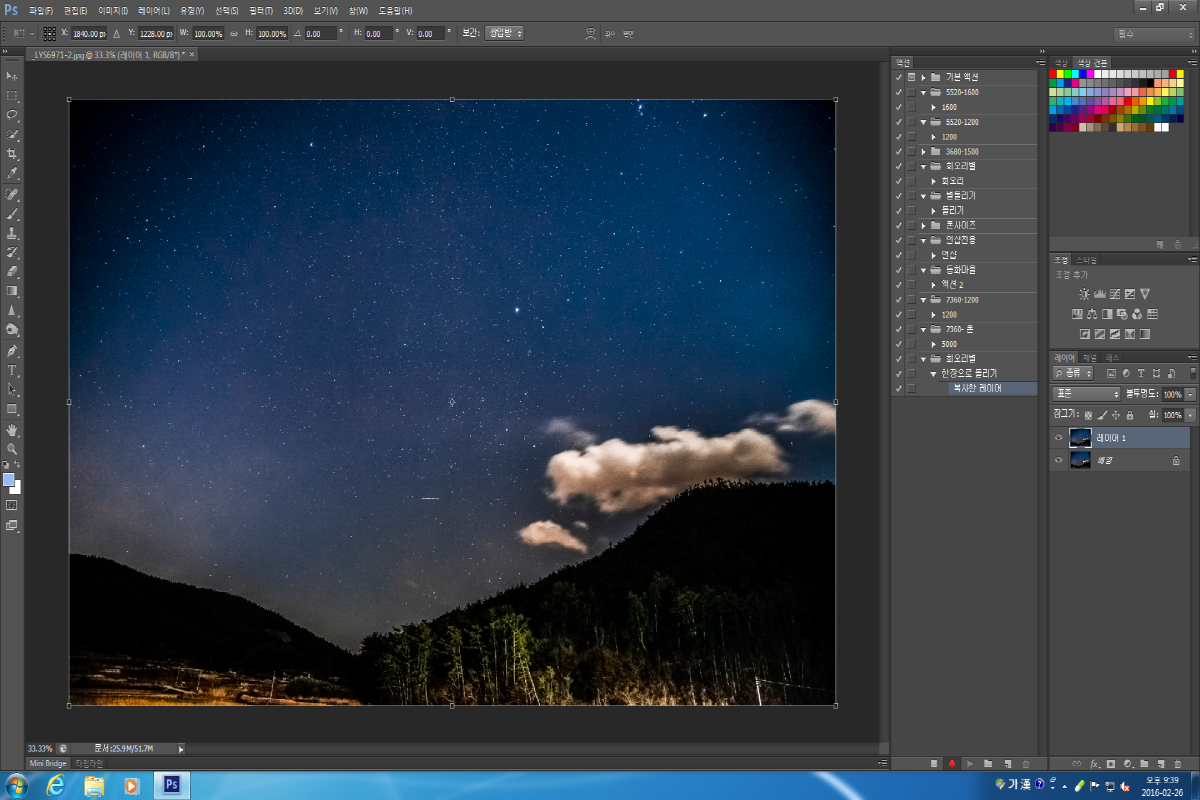Click the X position input field
Image resolution: width=1200 pixels, height=800 pixels.
pos(89,33)
